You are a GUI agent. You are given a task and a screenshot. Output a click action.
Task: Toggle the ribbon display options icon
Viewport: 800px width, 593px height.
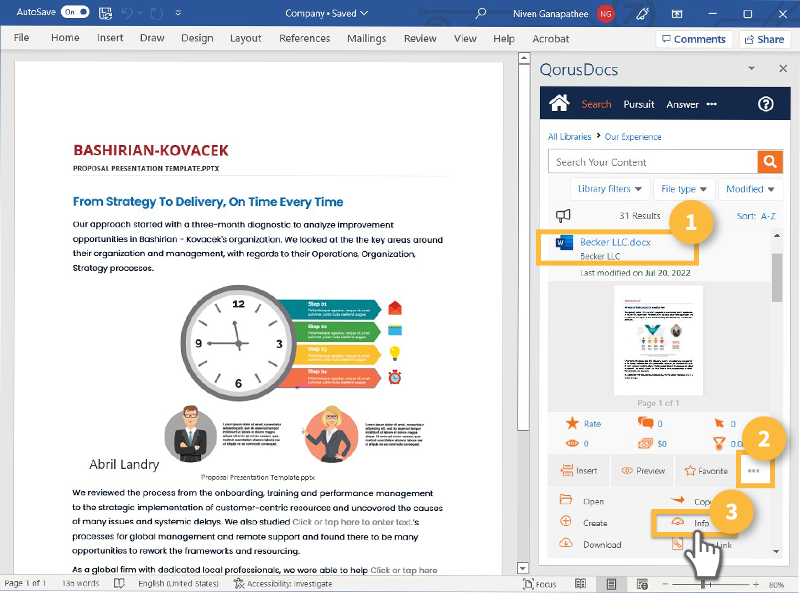click(677, 14)
